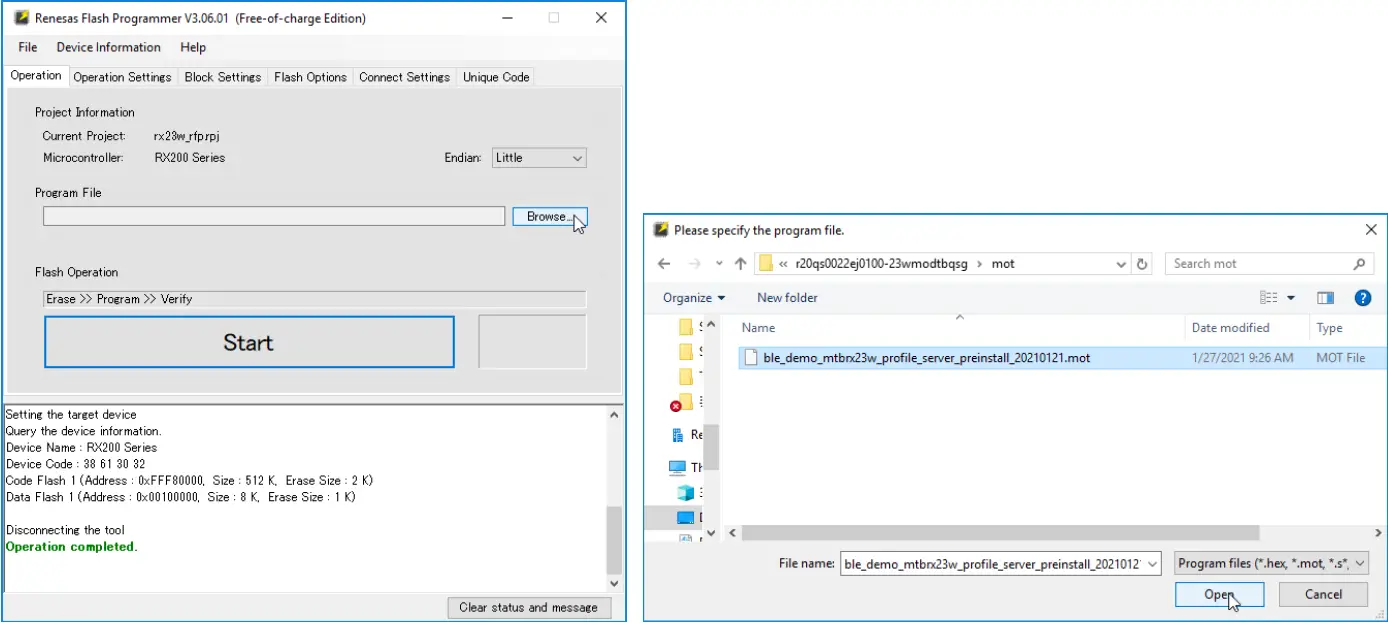Expand the file name combo box arrow
This screenshot has width=1388, height=623.
tap(1153, 562)
